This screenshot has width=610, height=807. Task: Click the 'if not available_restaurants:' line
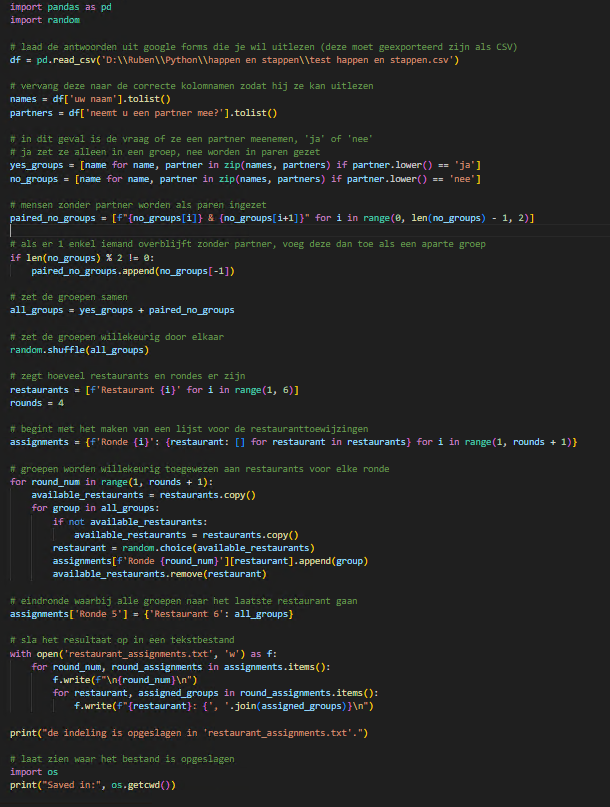(130, 521)
